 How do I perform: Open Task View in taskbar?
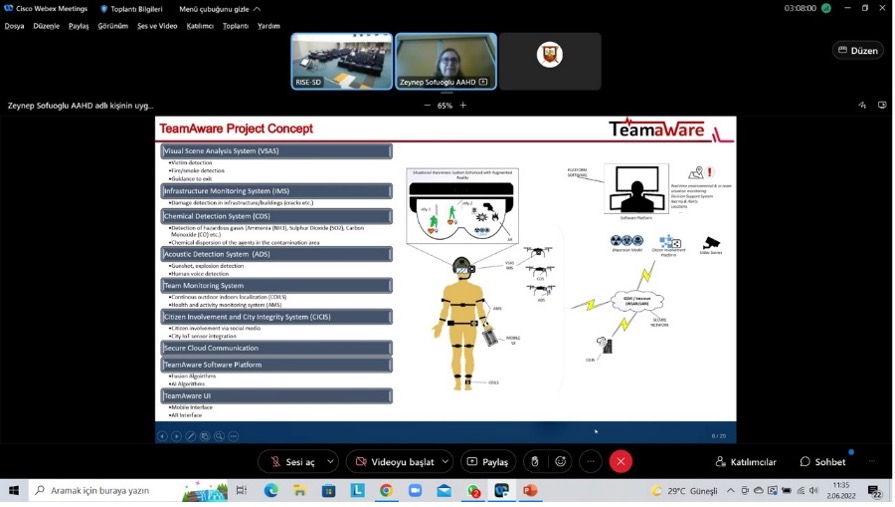click(241, 490)
